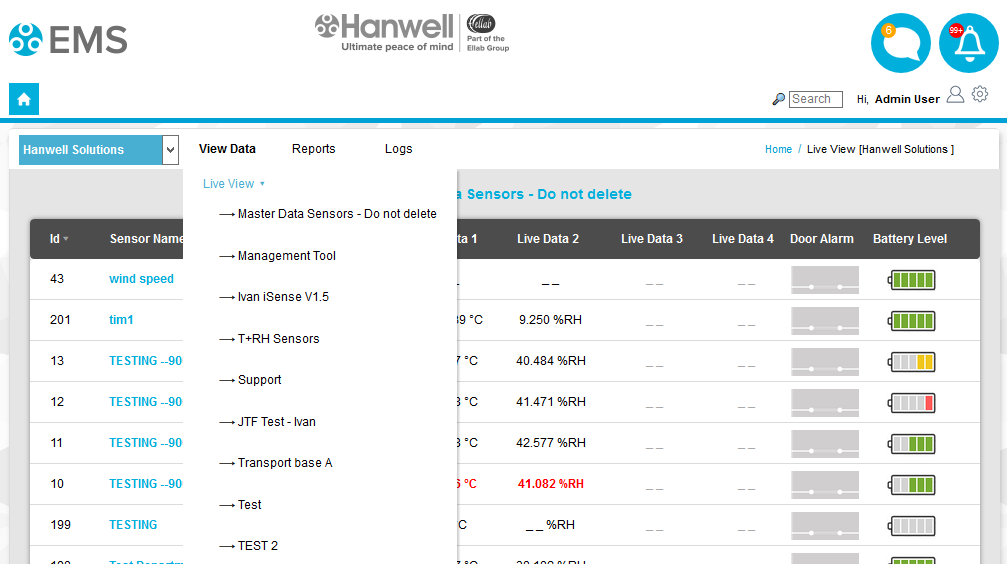Click battery level icon for wind speed

(911, 280)
